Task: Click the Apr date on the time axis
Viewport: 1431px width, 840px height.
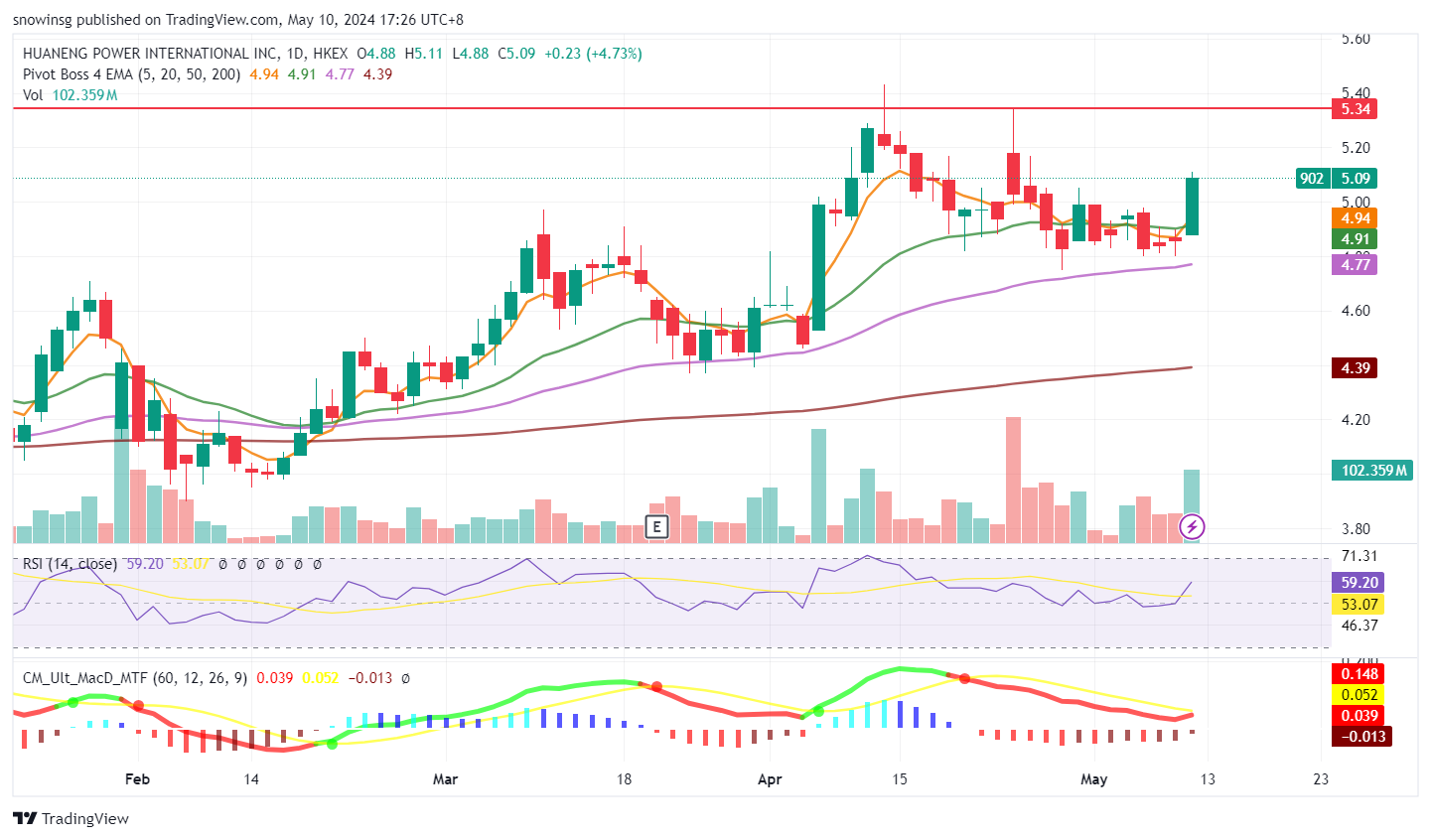Action: point(770,779)
